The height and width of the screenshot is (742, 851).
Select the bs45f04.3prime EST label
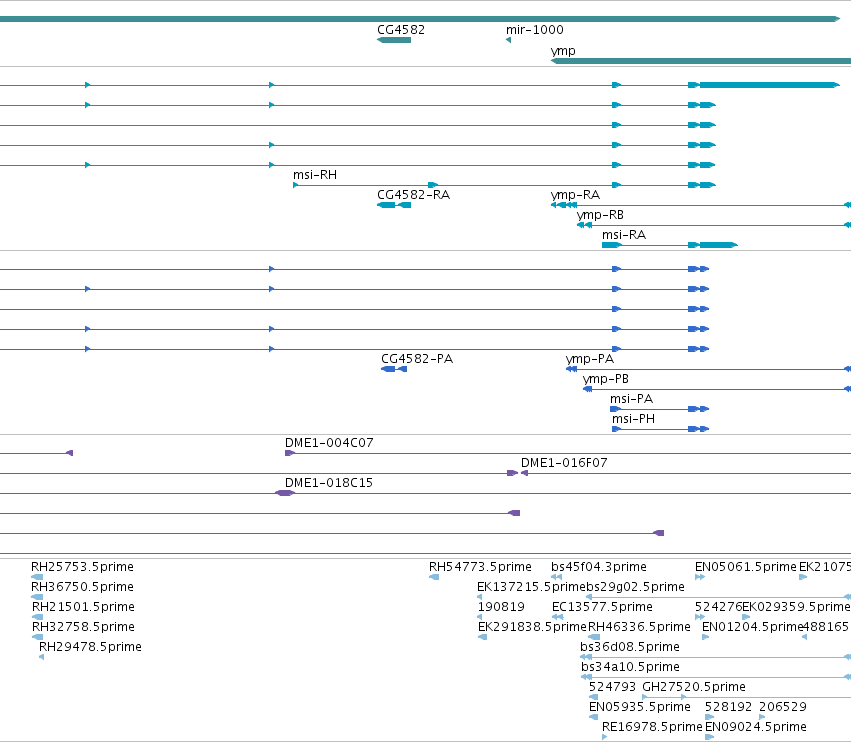coord(599,567)
